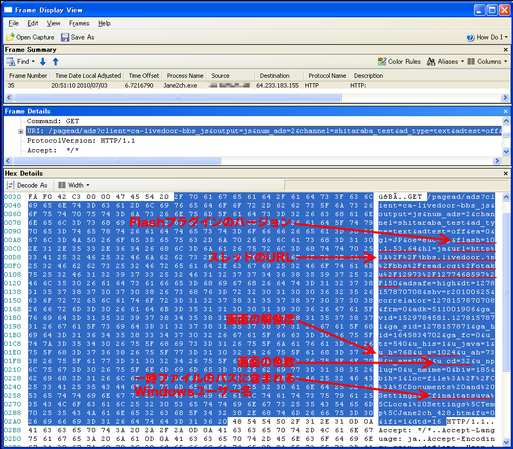Click the How Do I question icon
Screen dimensions: 513x449
point(470,37)
